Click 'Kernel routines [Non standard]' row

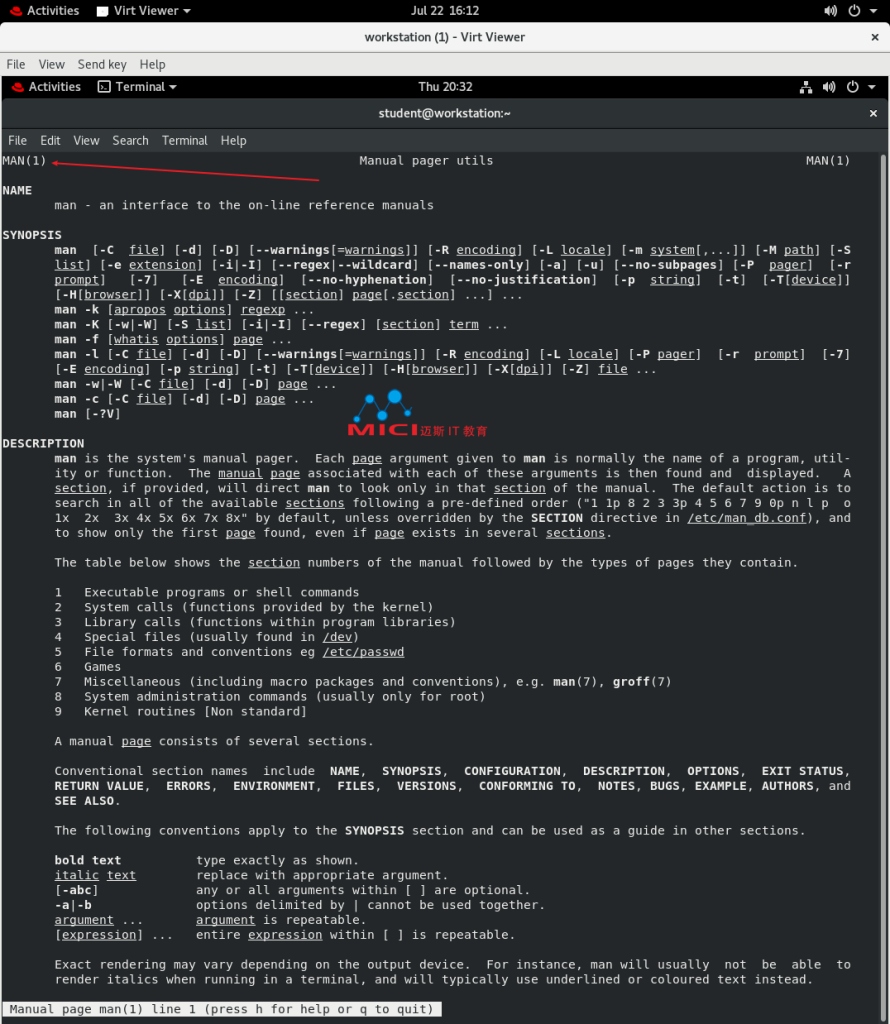(181, 711)
